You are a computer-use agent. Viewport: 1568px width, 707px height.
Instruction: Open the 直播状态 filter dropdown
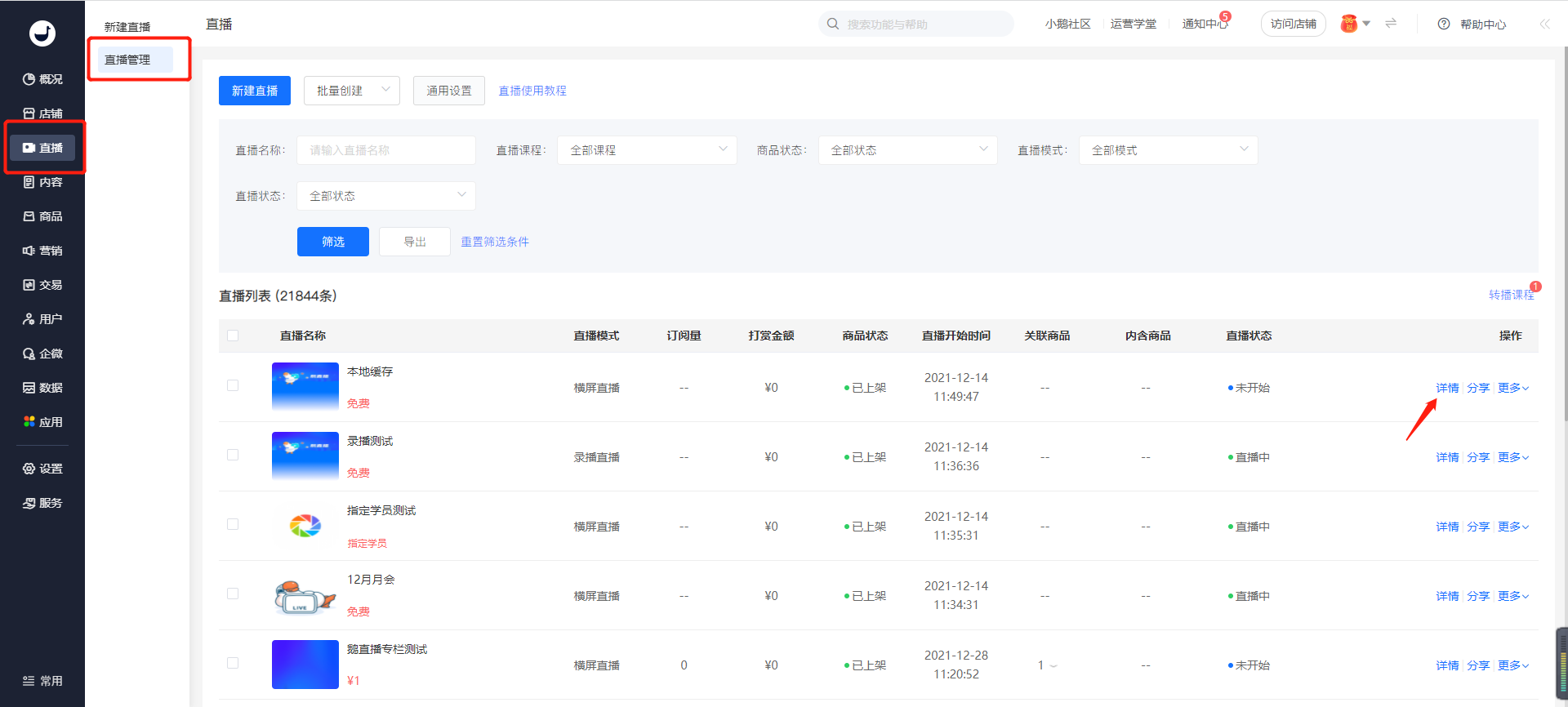point(385,196)
